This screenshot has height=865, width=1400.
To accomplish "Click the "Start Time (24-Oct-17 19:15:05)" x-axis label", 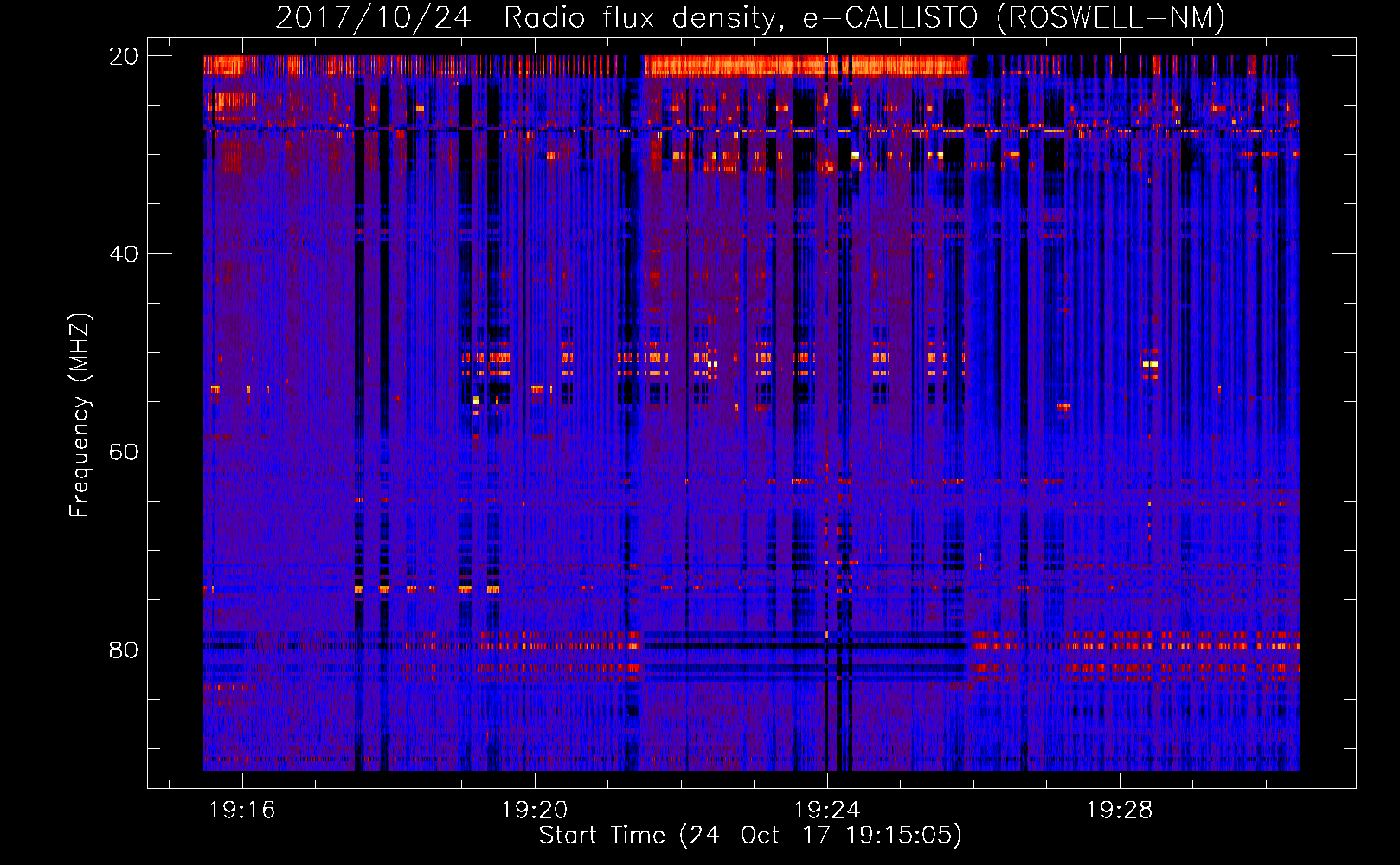I will point(750,836).
